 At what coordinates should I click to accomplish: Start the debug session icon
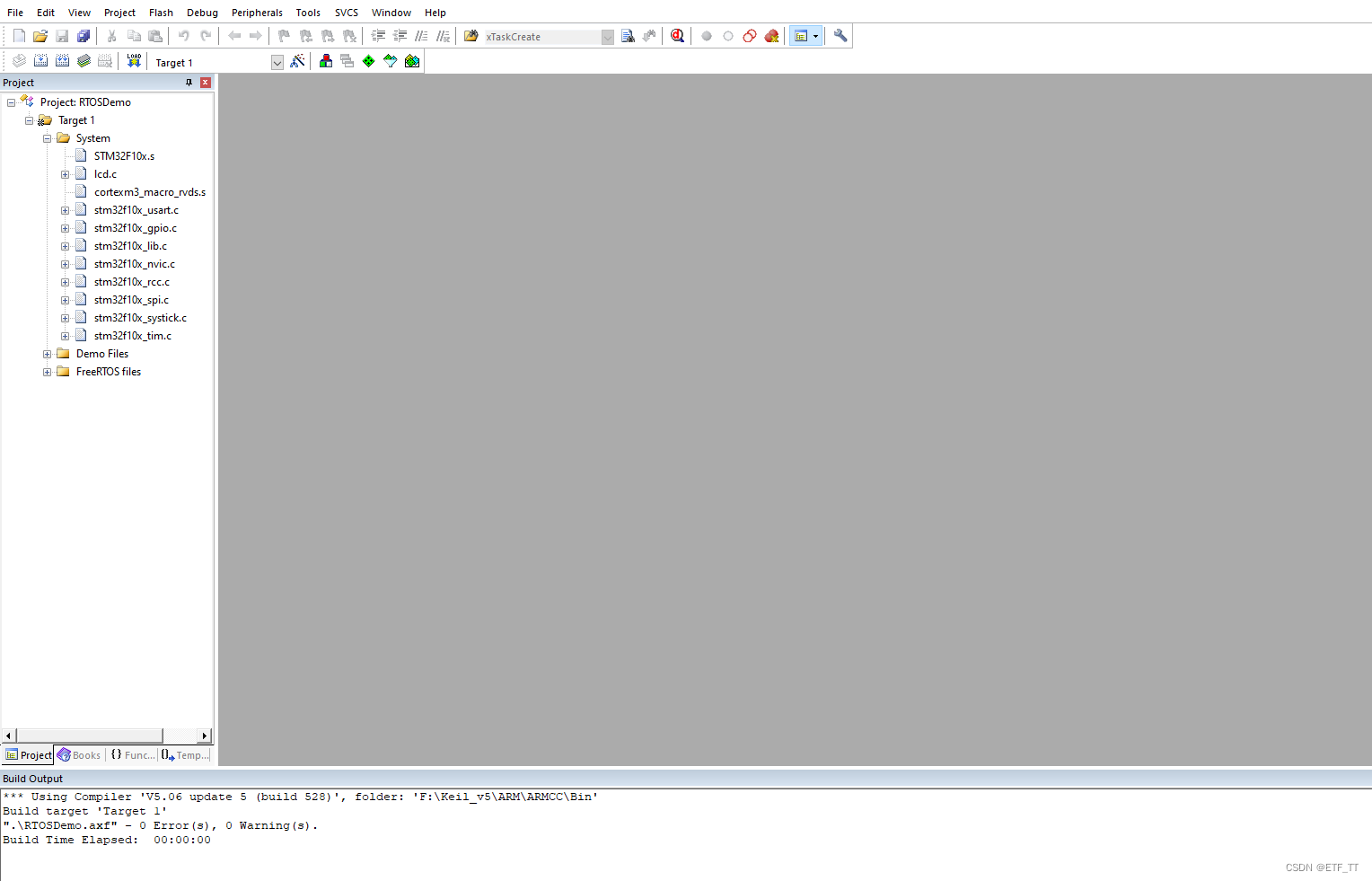[677, 36]
